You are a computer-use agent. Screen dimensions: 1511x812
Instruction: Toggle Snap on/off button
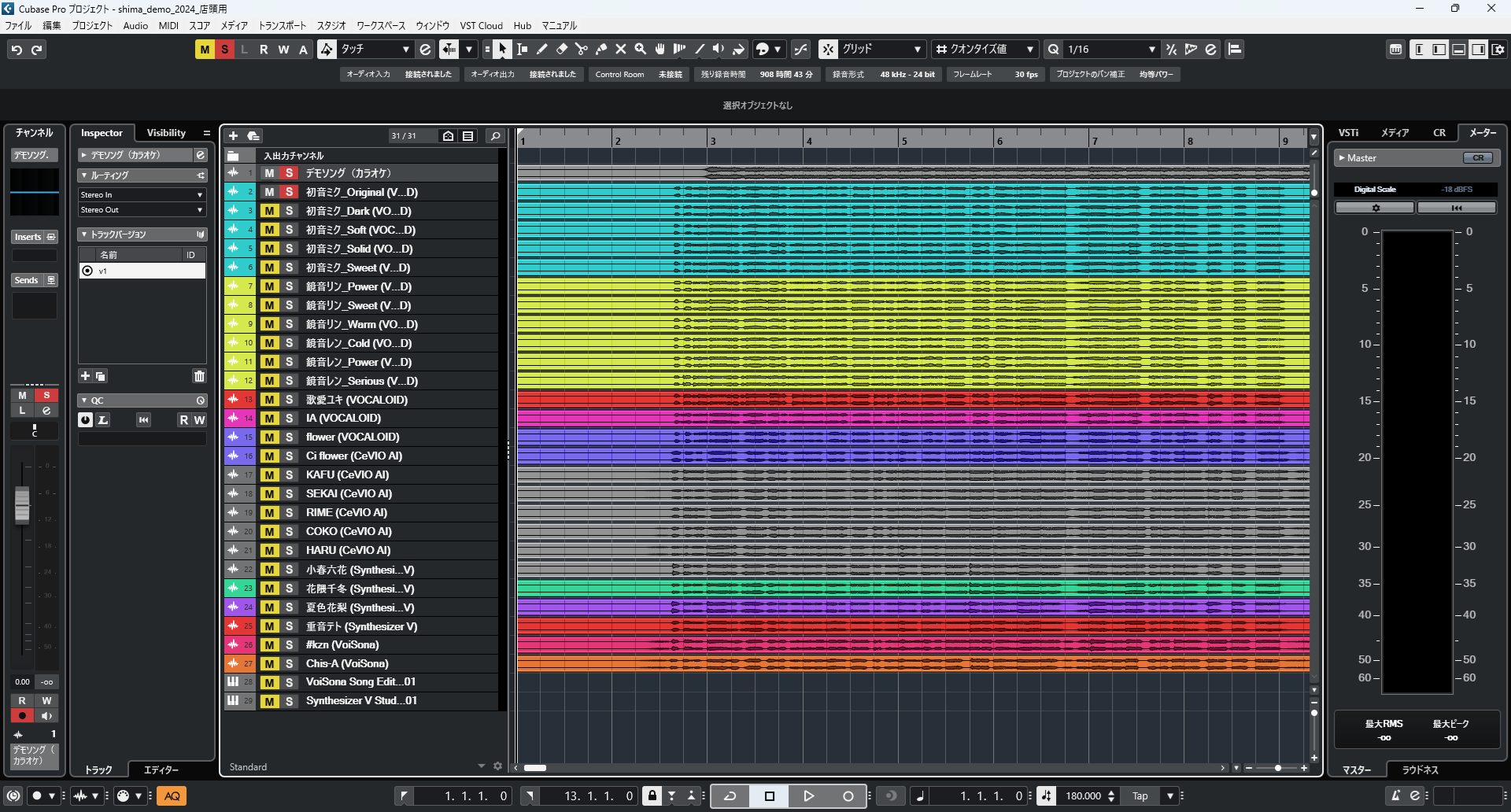[828, 49]
